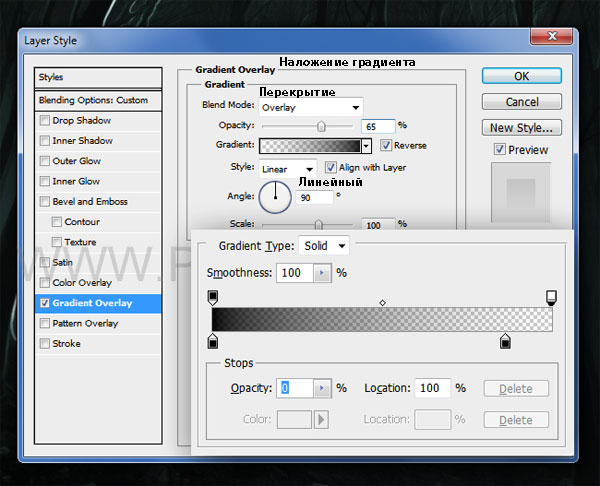600x486 pixels.
Task: Enable the Bevel and Emboss checkbox
Action: coord(45,201)
